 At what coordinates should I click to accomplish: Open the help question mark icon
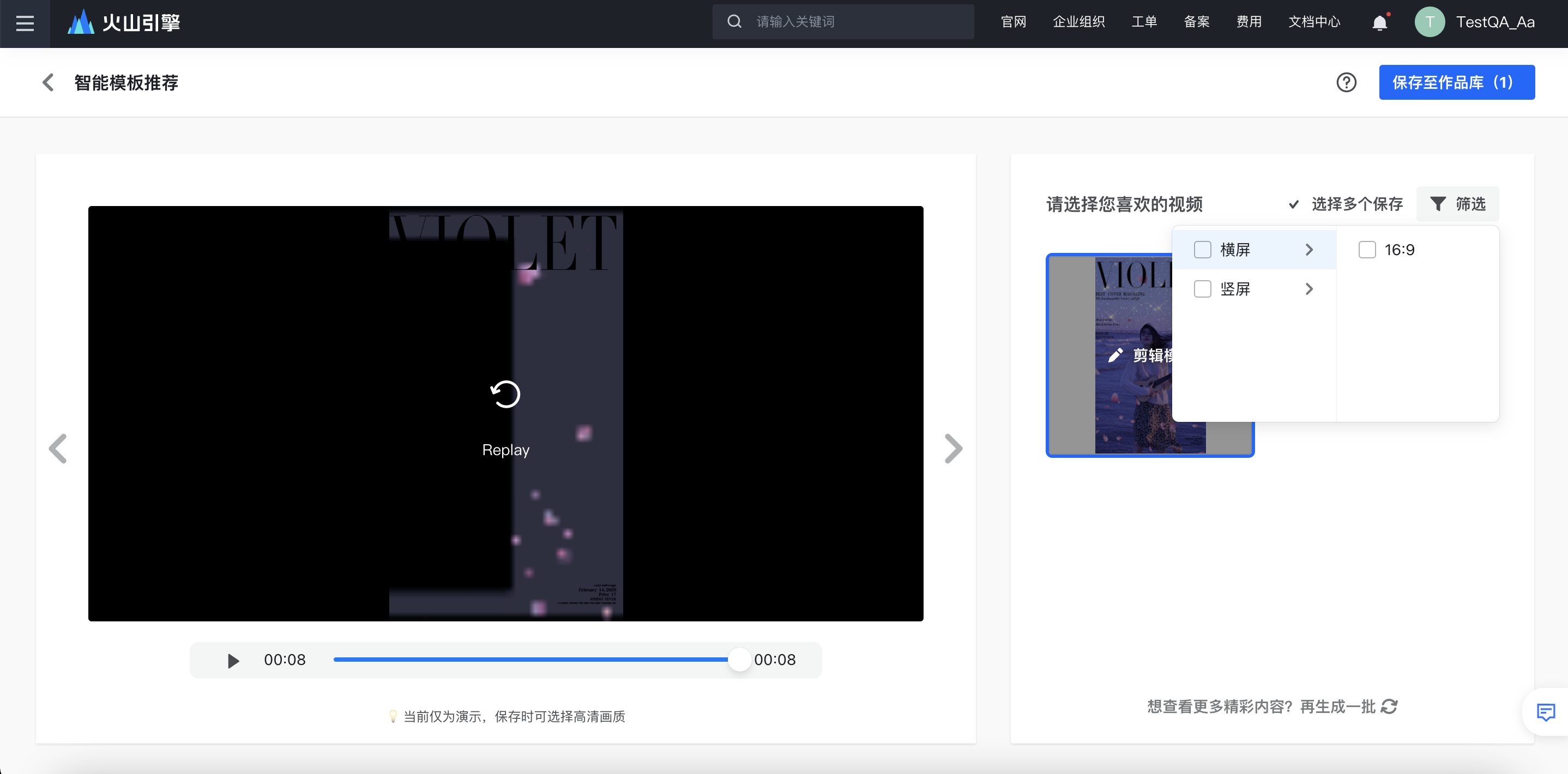(x=1347, y=82)
